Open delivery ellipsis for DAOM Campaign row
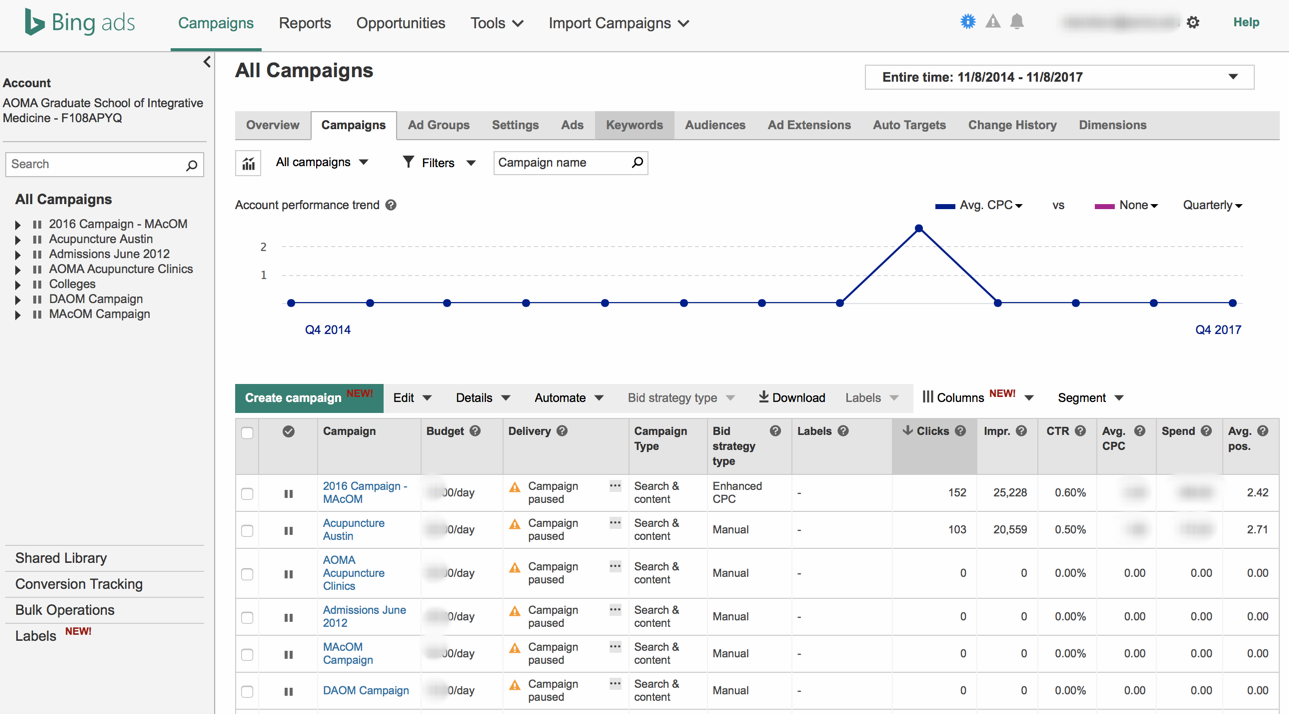This screenshot has width=1289, height=714. pyautogui.click(x=615, y=684)
